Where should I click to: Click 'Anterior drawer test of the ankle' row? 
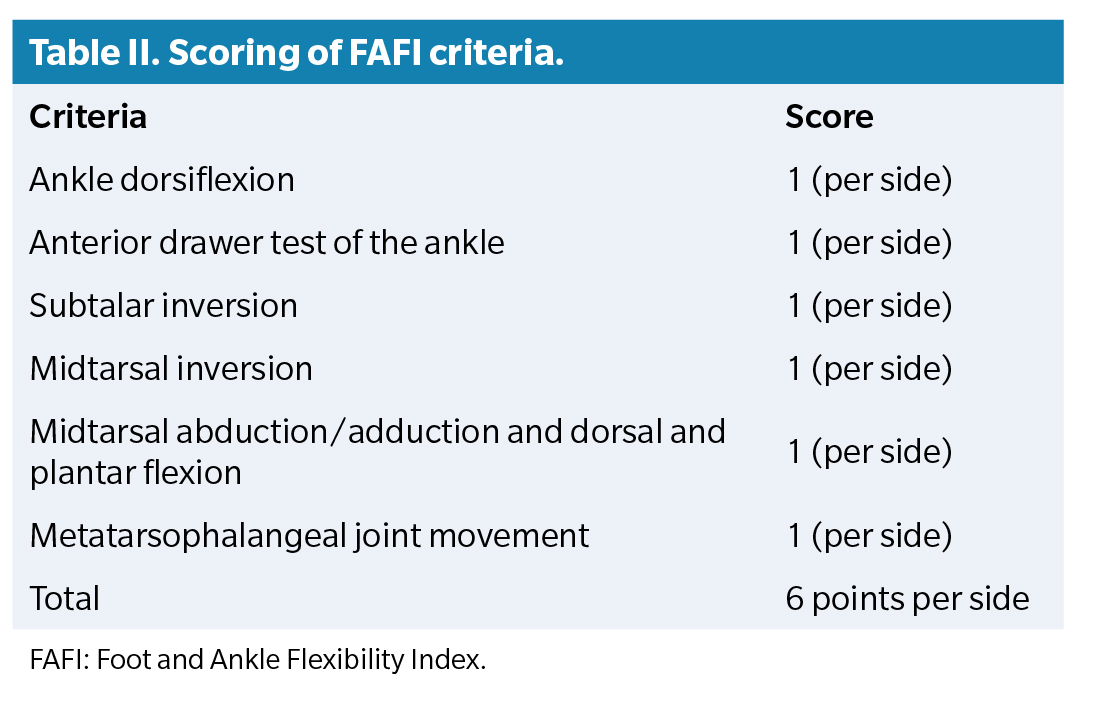267,242
